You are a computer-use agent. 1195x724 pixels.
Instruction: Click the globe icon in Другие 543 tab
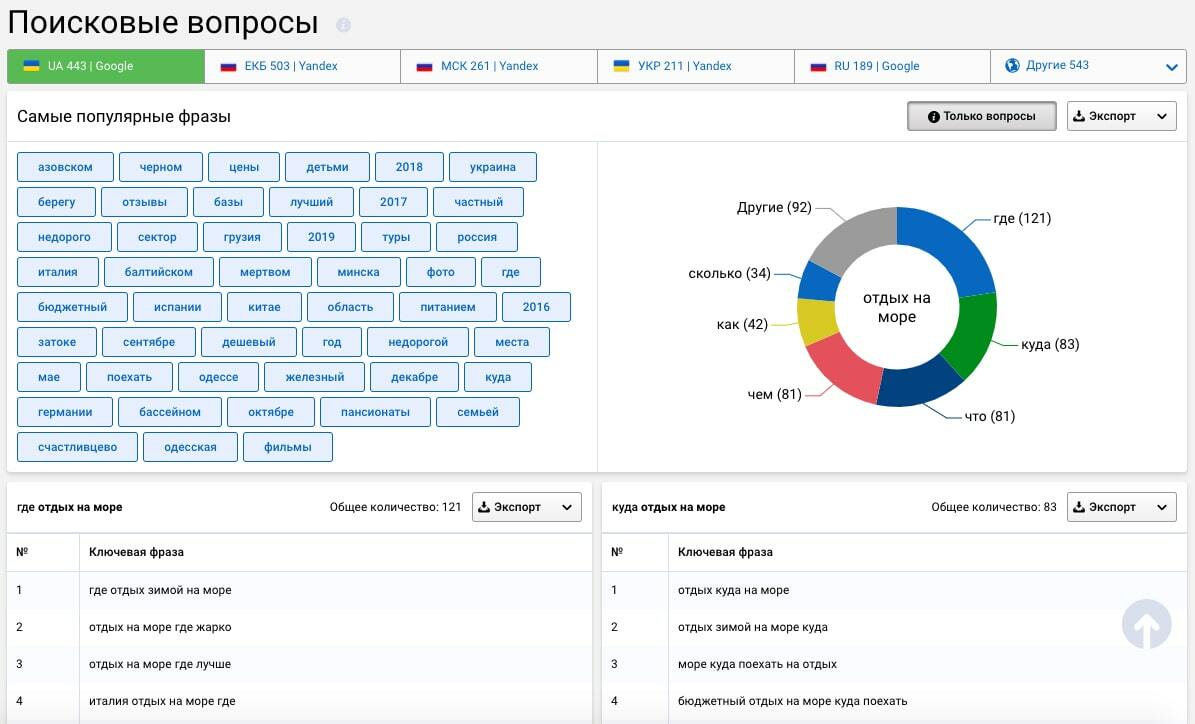pos(1012,66)
